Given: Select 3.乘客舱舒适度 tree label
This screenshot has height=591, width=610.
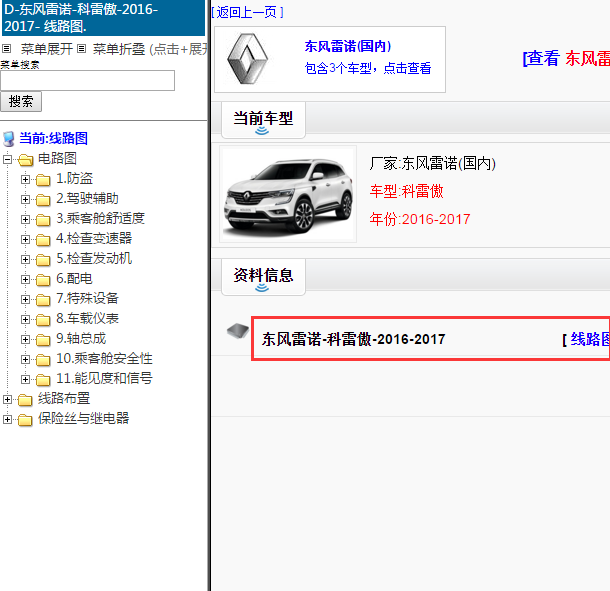Looking at the screenshot, I should [100, 219].
